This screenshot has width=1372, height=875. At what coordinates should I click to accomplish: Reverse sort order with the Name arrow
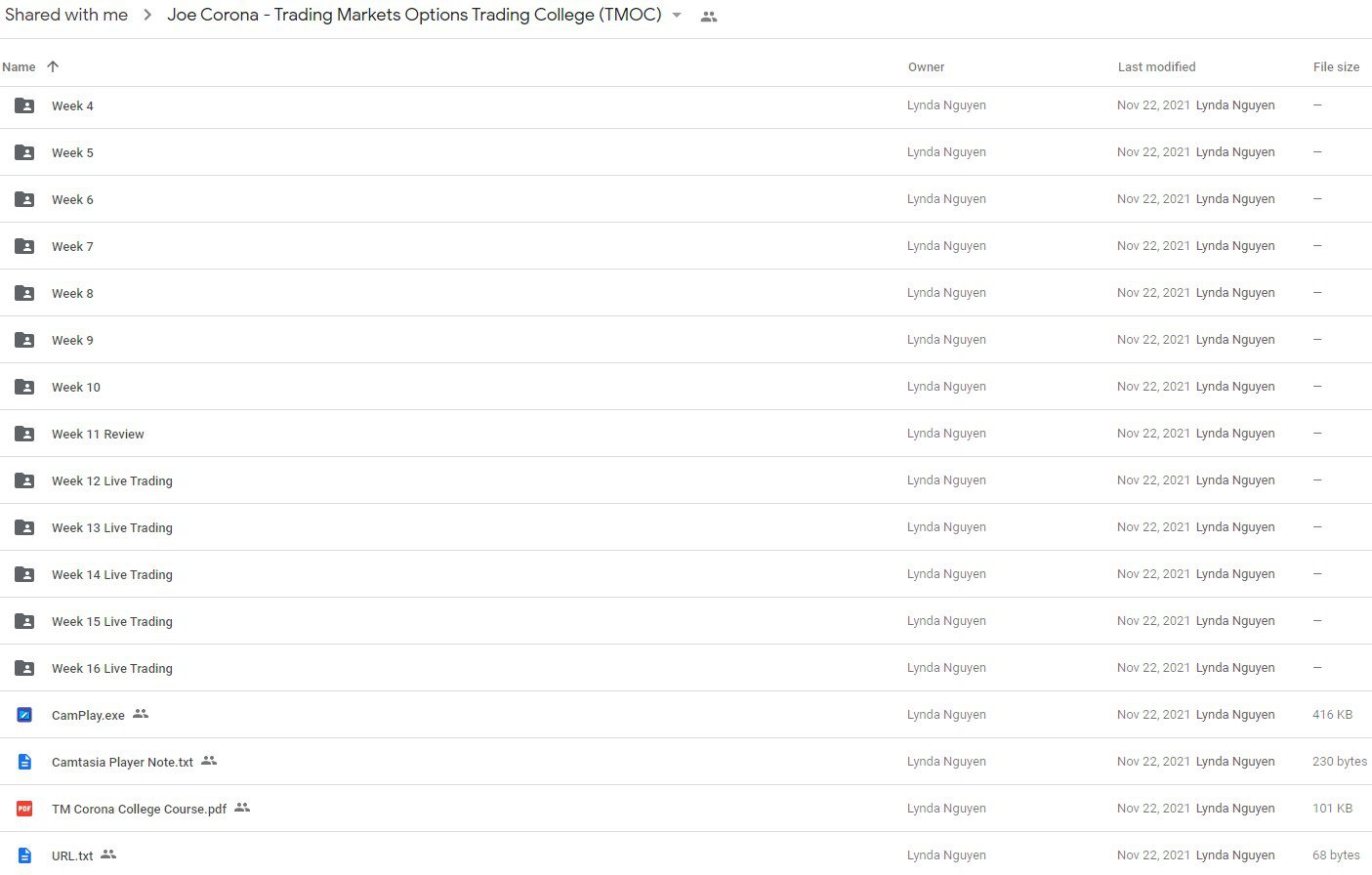tap(53, 66)
